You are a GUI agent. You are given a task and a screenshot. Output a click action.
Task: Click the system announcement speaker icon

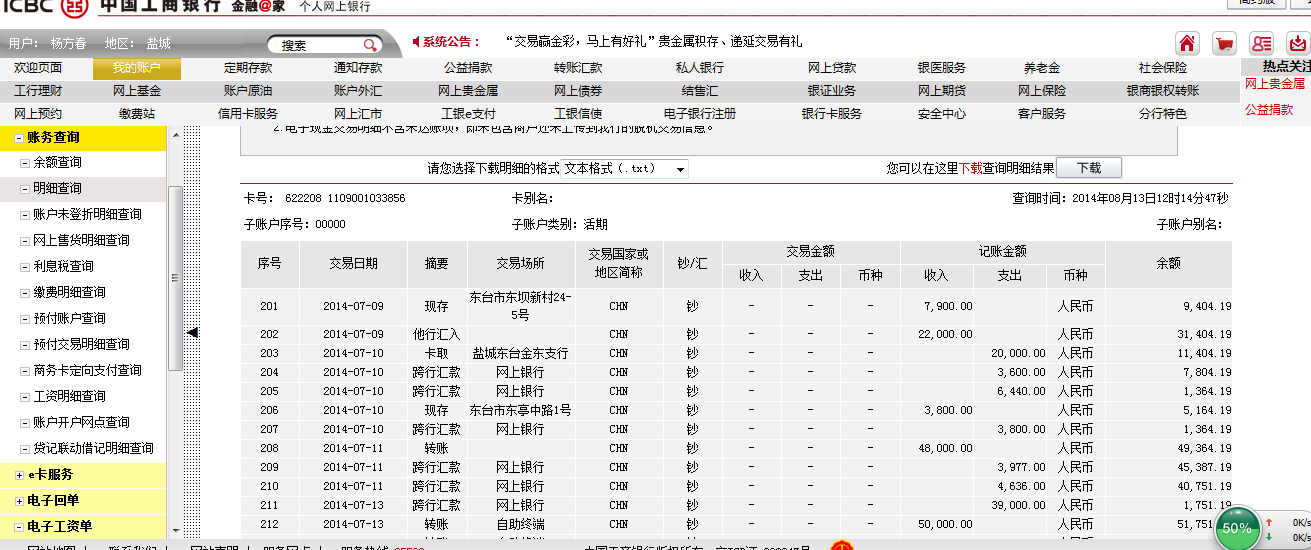tap(416, 42)
